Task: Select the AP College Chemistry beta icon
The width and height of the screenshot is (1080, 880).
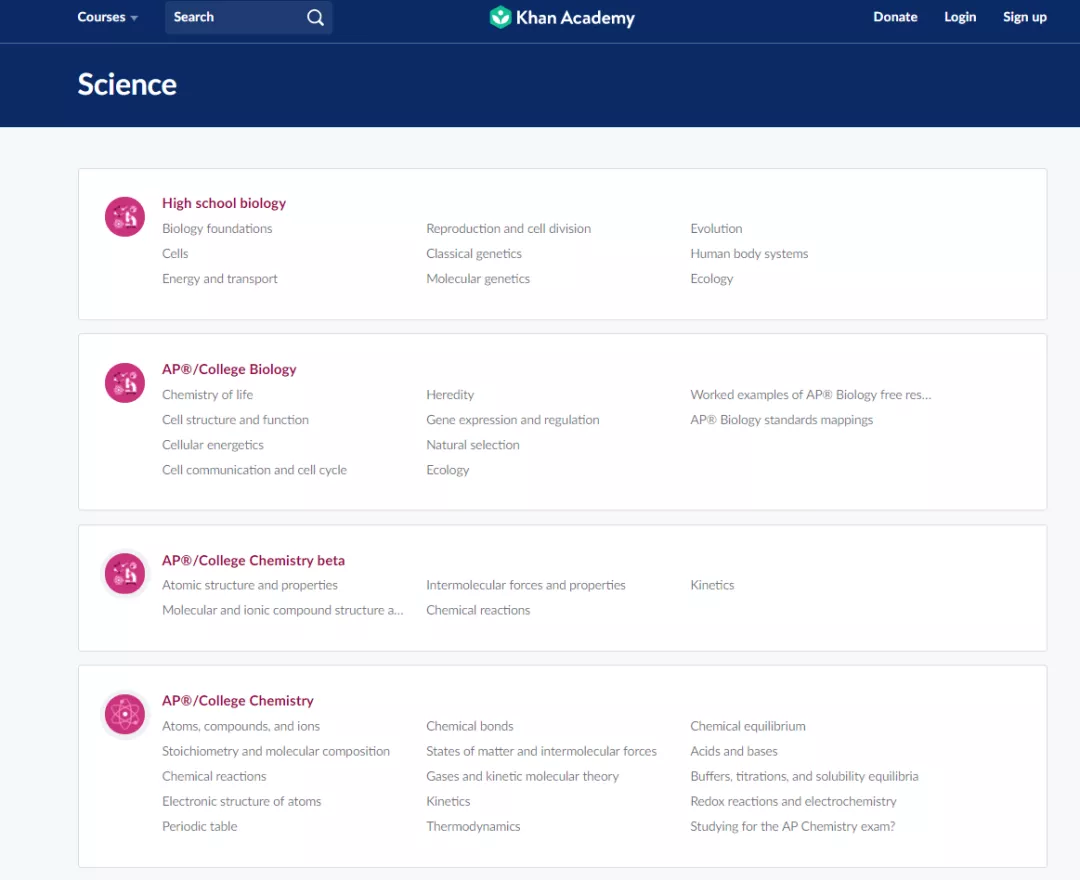Action: tap(125, 574)
